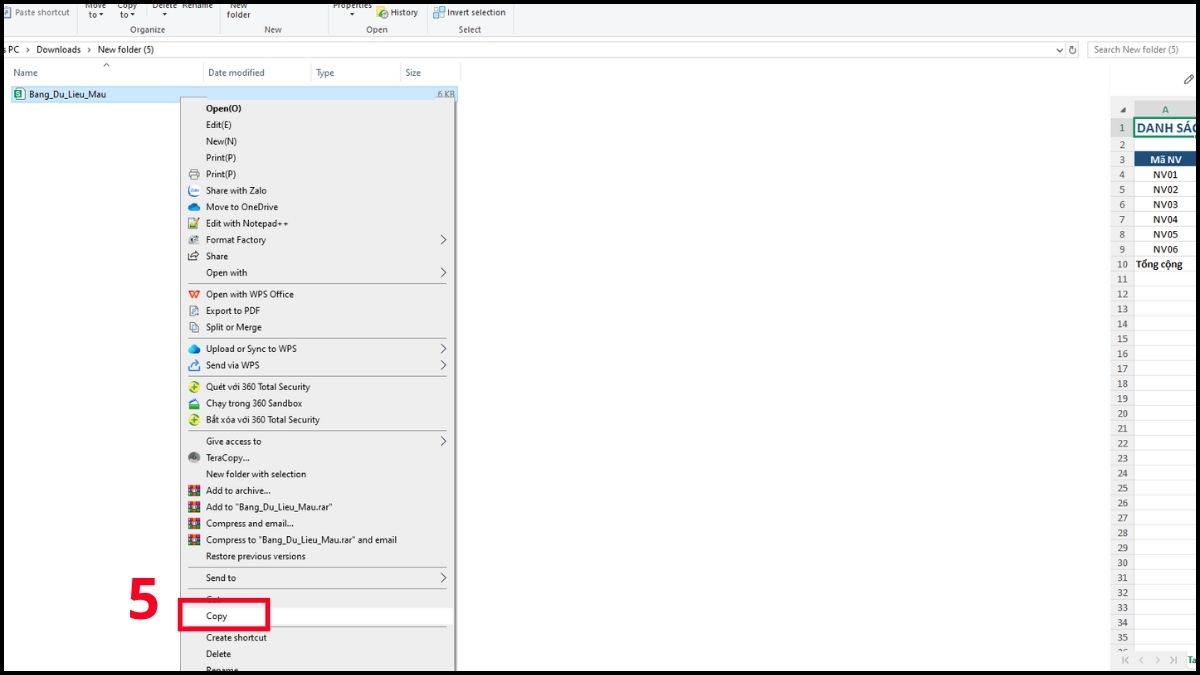Click the TeraCopy icon
Viewport: 1200px width, 675px height.
tap(194, 458)
